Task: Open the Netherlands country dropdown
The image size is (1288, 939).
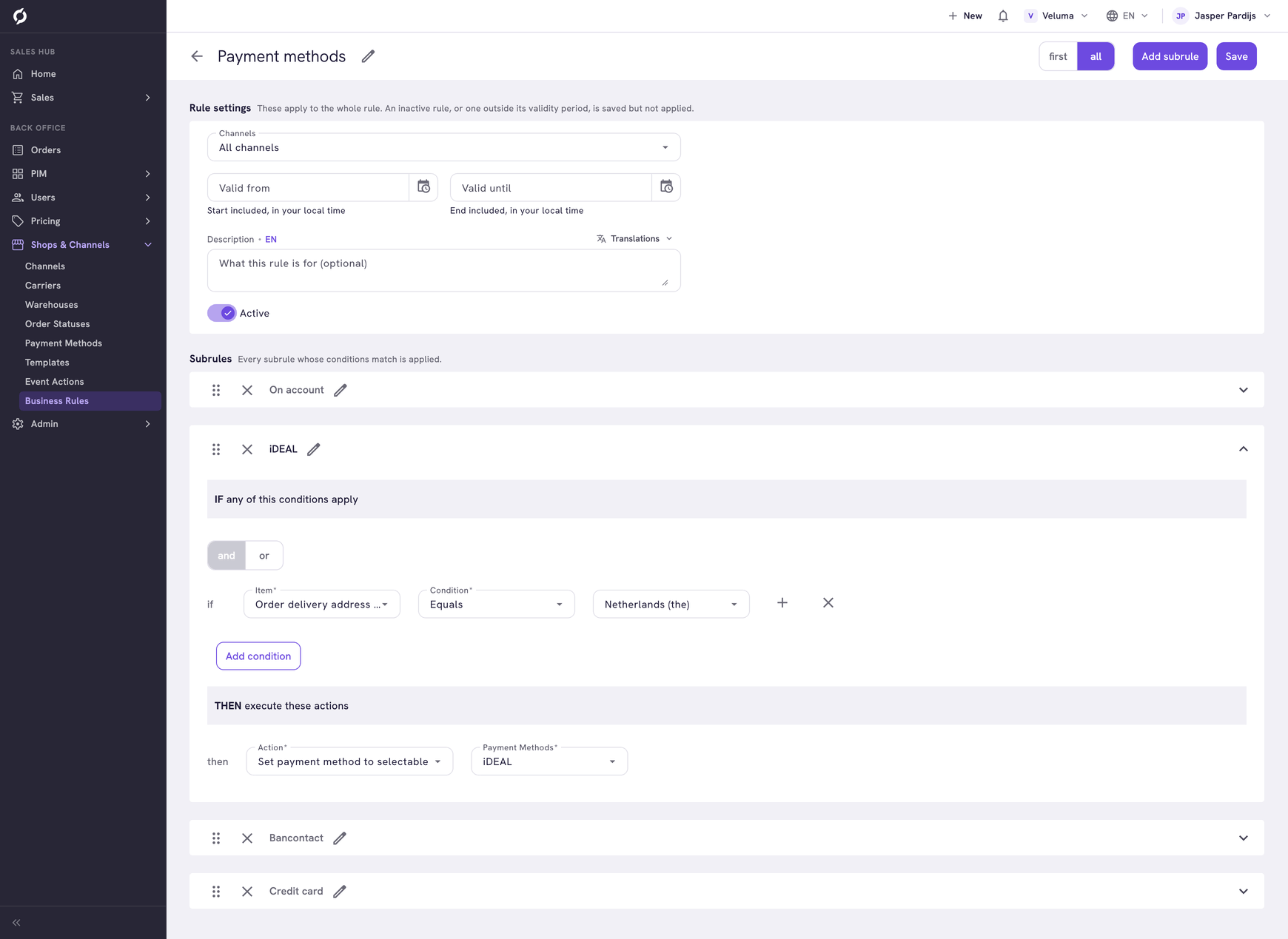Action: click(x=671, y=604)
